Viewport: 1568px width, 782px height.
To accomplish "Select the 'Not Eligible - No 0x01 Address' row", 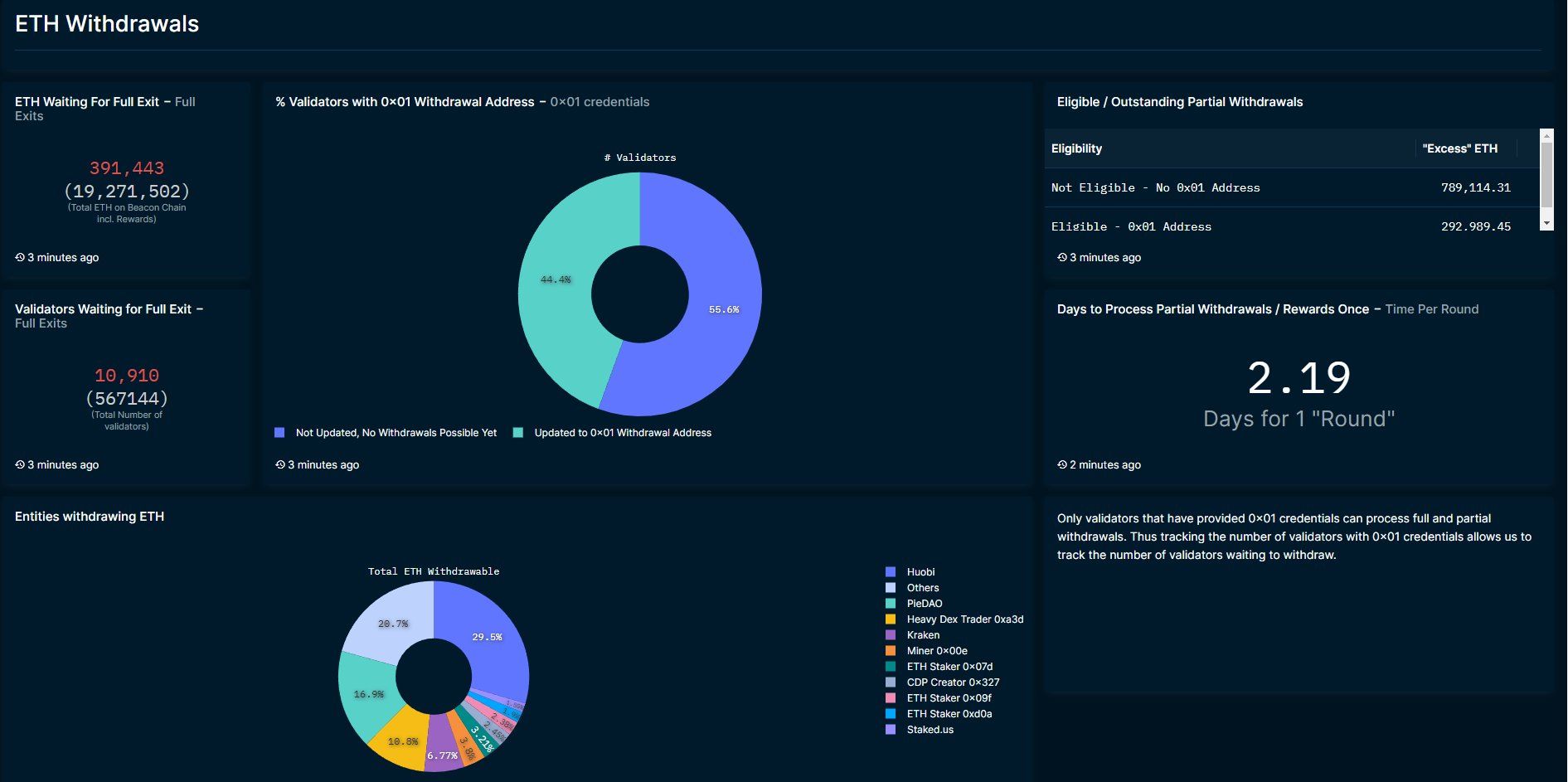I will click(x=1292, y=188).
